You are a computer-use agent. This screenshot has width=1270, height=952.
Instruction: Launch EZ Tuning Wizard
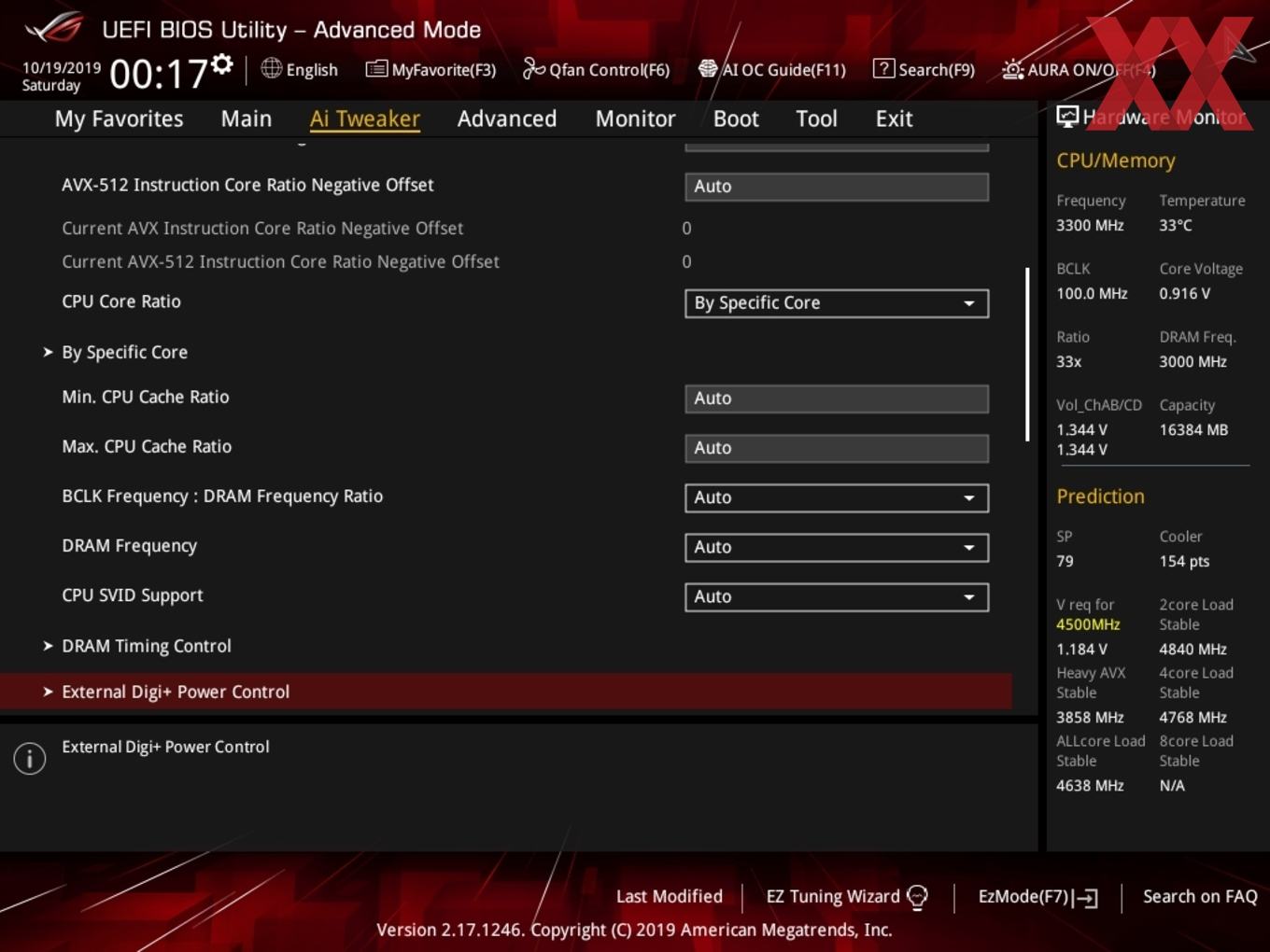click(847, 897)
